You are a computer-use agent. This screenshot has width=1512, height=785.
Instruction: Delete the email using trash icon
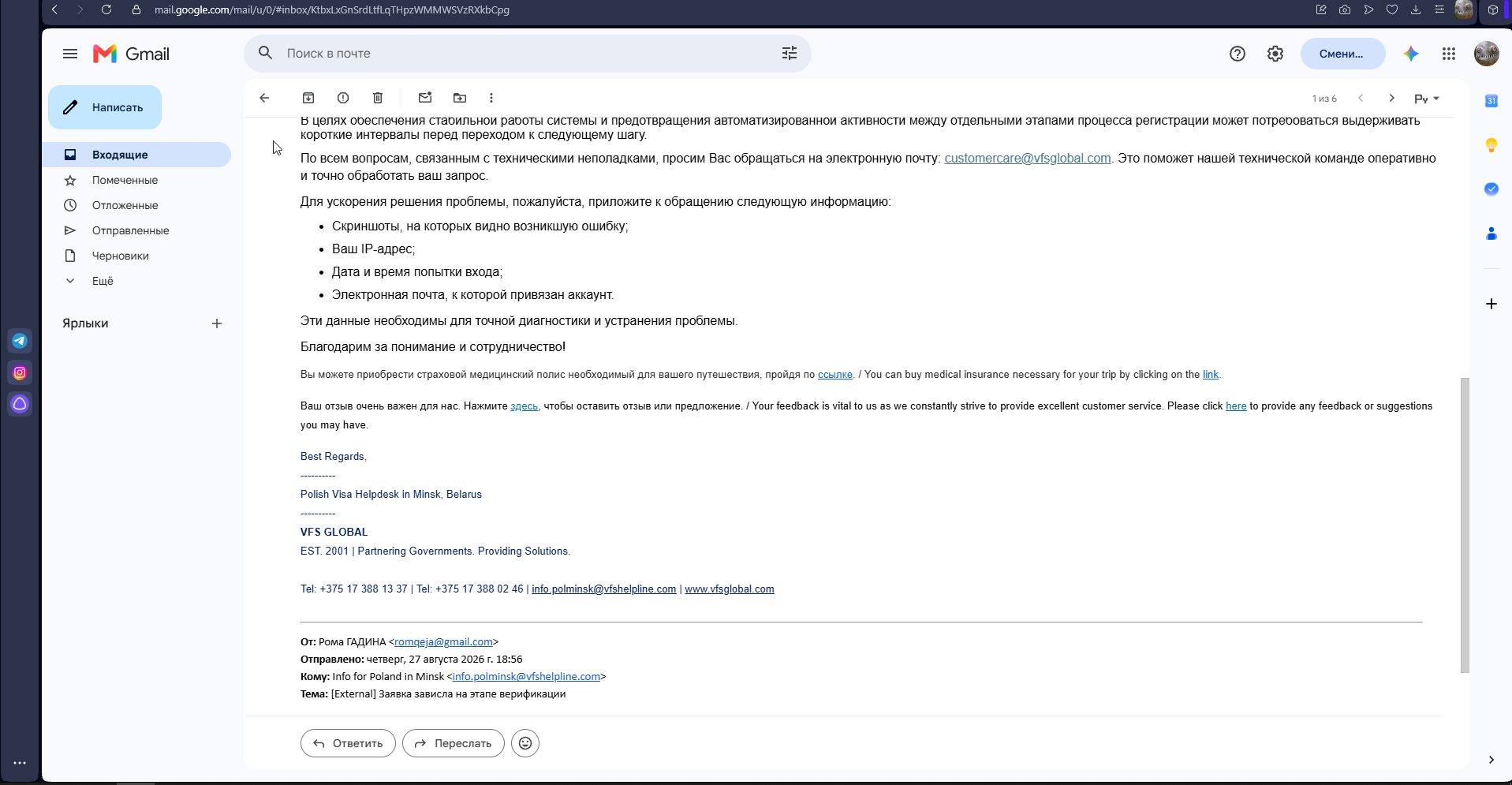click(x=378, y=98)
